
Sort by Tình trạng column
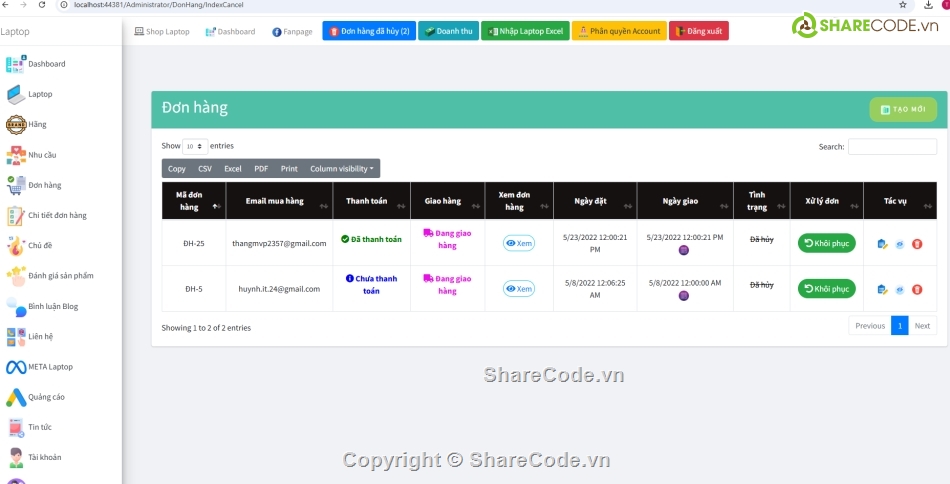tap(762, 201)
